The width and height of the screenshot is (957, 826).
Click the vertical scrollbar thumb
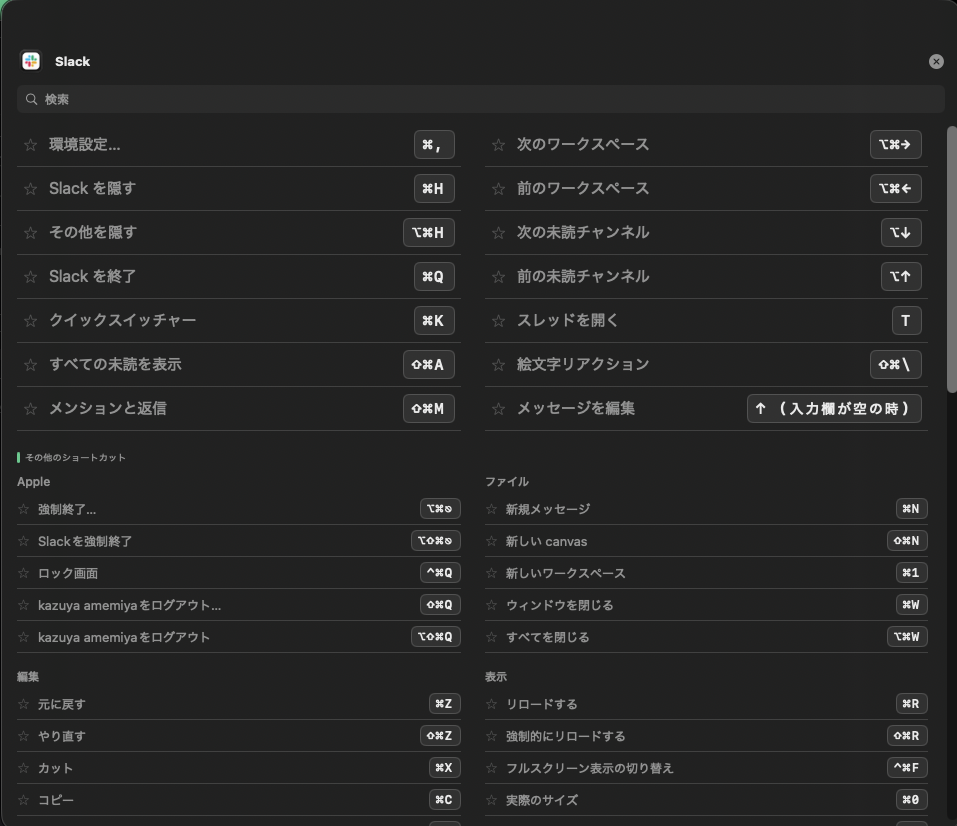952,259
